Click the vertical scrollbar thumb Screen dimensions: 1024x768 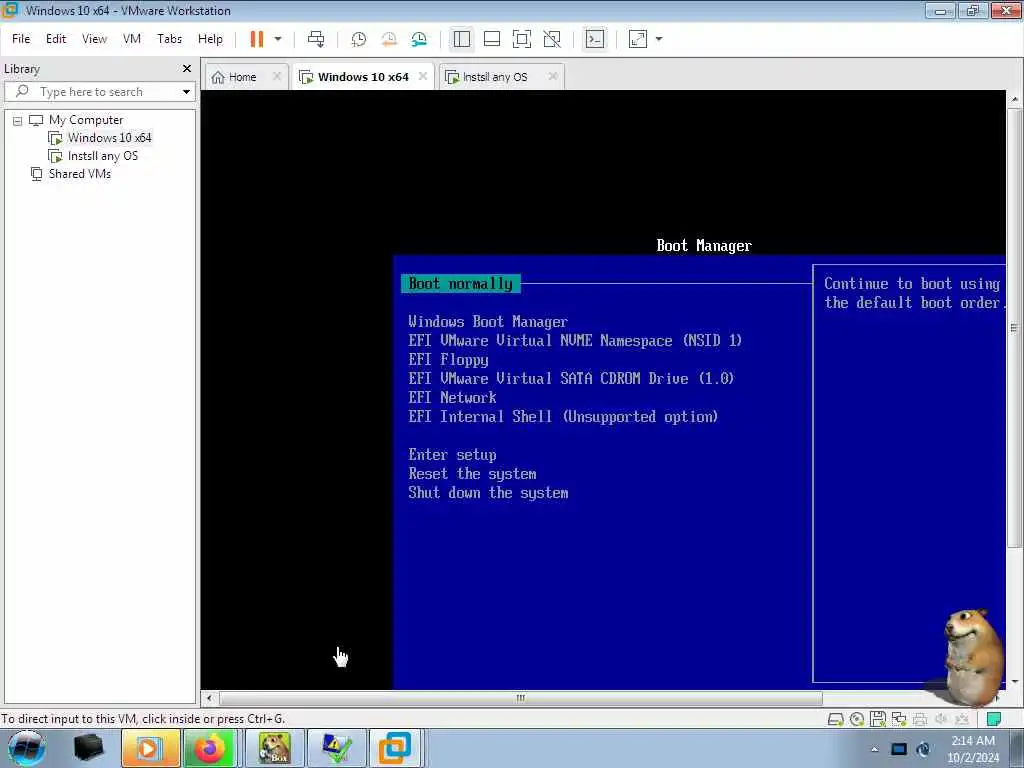[1014, 327]
